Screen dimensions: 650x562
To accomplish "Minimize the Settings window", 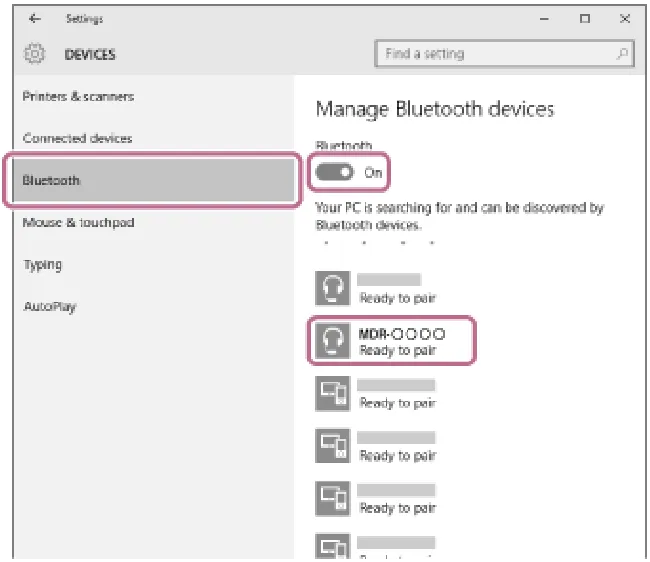I will click(544, 19).
